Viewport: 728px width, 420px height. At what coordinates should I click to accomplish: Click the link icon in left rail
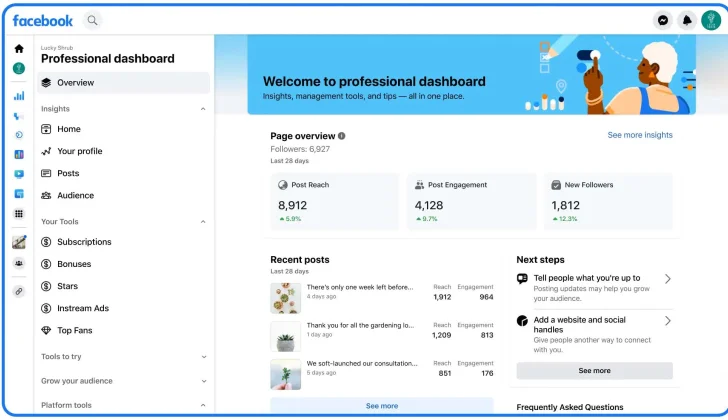tap(18, 291)
